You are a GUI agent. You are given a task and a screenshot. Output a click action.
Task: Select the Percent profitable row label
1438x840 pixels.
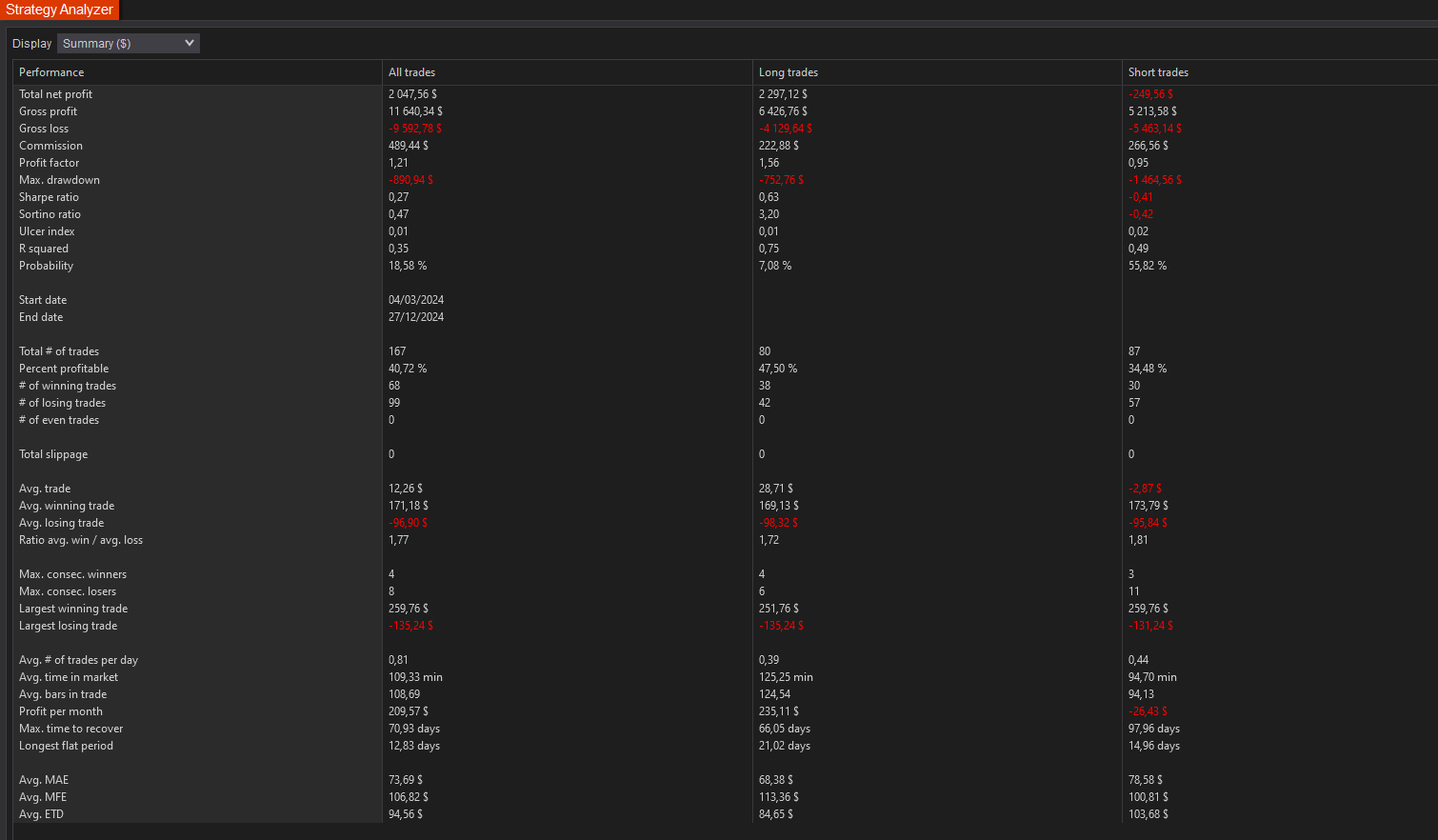click(x=64, y=369)
